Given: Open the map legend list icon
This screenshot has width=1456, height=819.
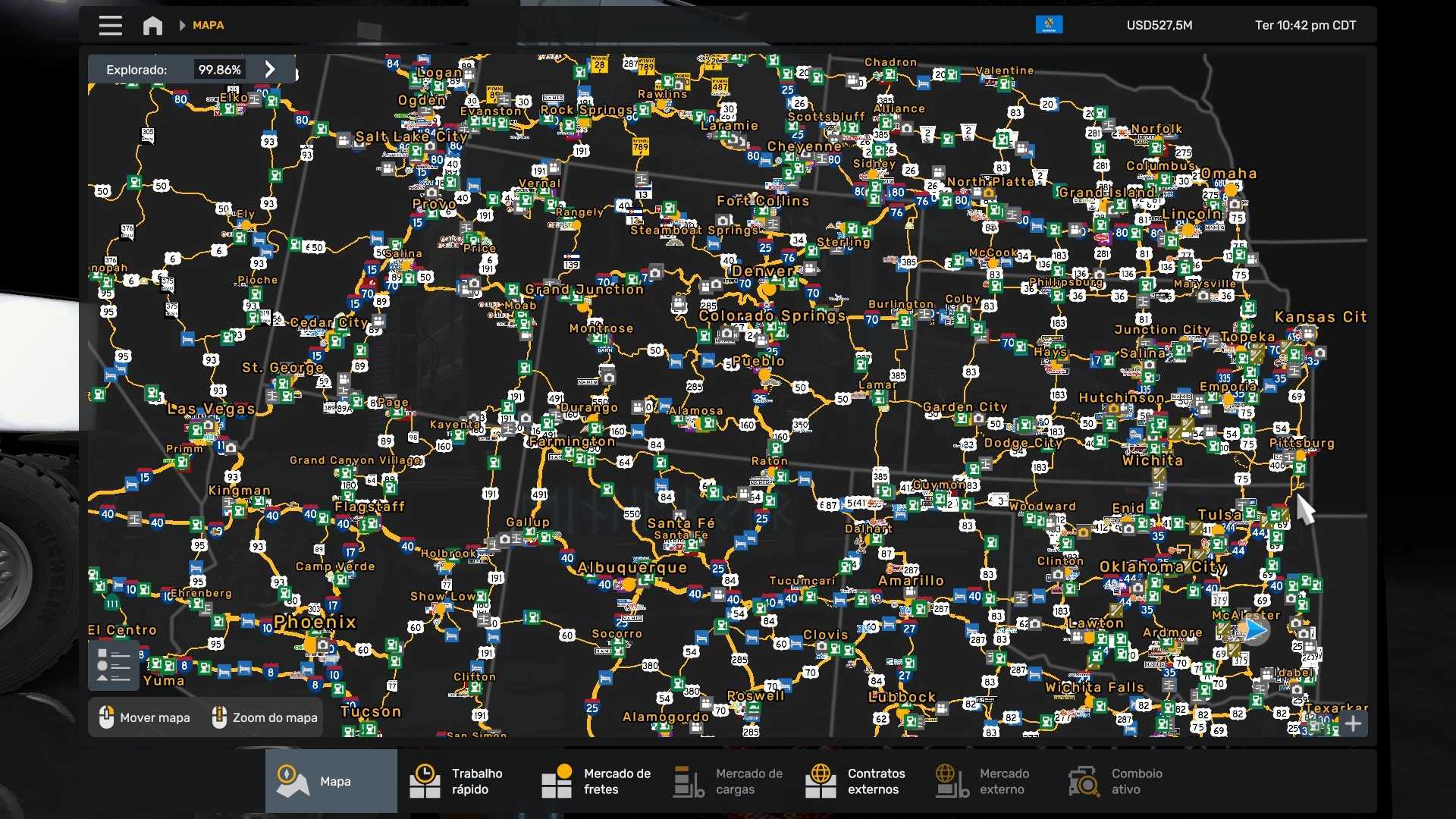Looking at the screenshot, I should tap(114, 665).
